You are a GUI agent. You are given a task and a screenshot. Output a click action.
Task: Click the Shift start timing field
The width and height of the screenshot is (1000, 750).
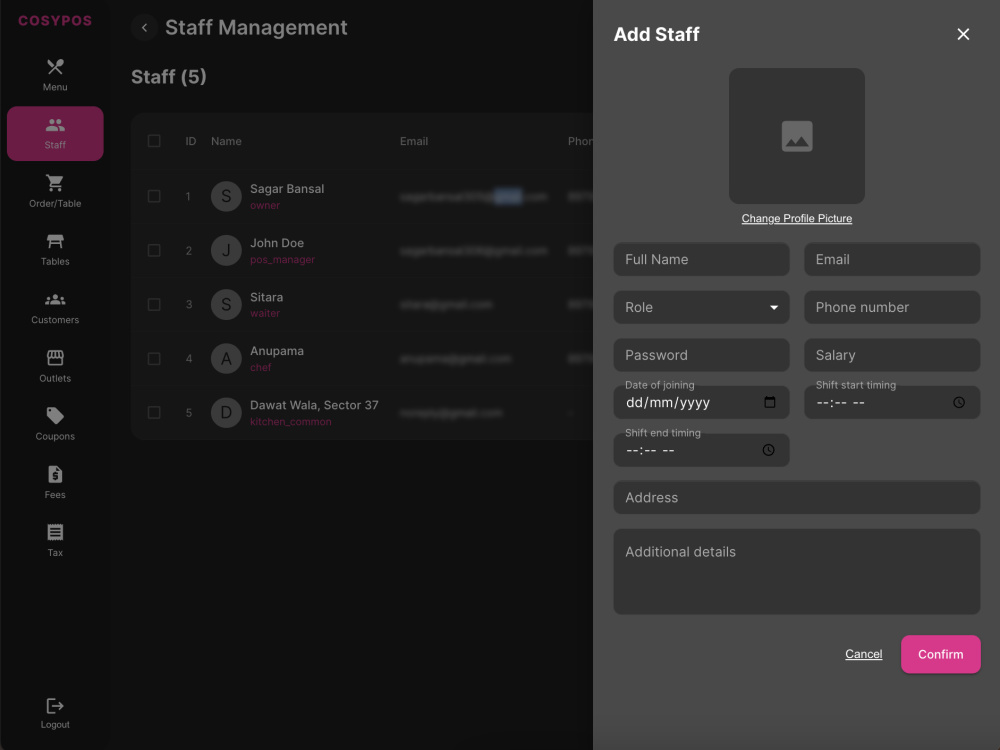pos(892,402)
